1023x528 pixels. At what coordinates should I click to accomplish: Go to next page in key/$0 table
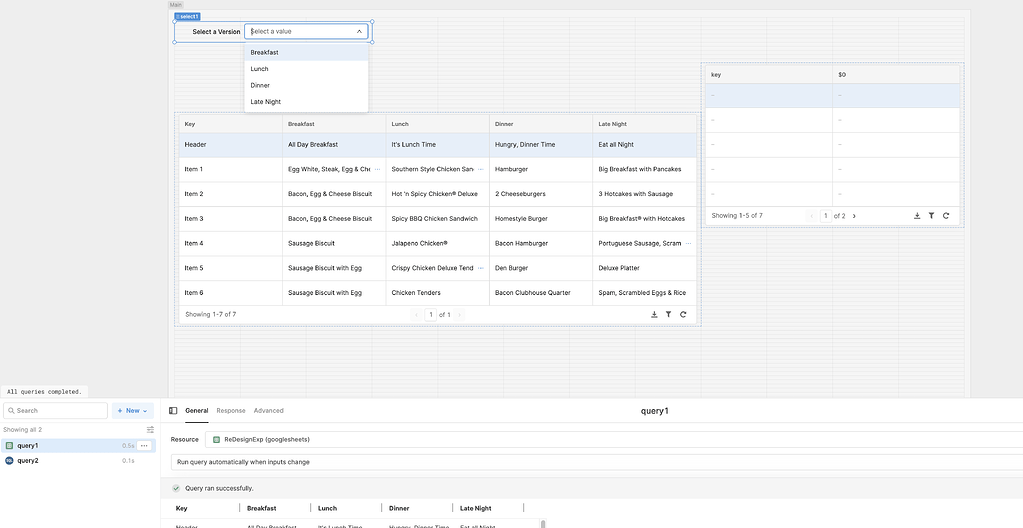click(x=854, y=215)
